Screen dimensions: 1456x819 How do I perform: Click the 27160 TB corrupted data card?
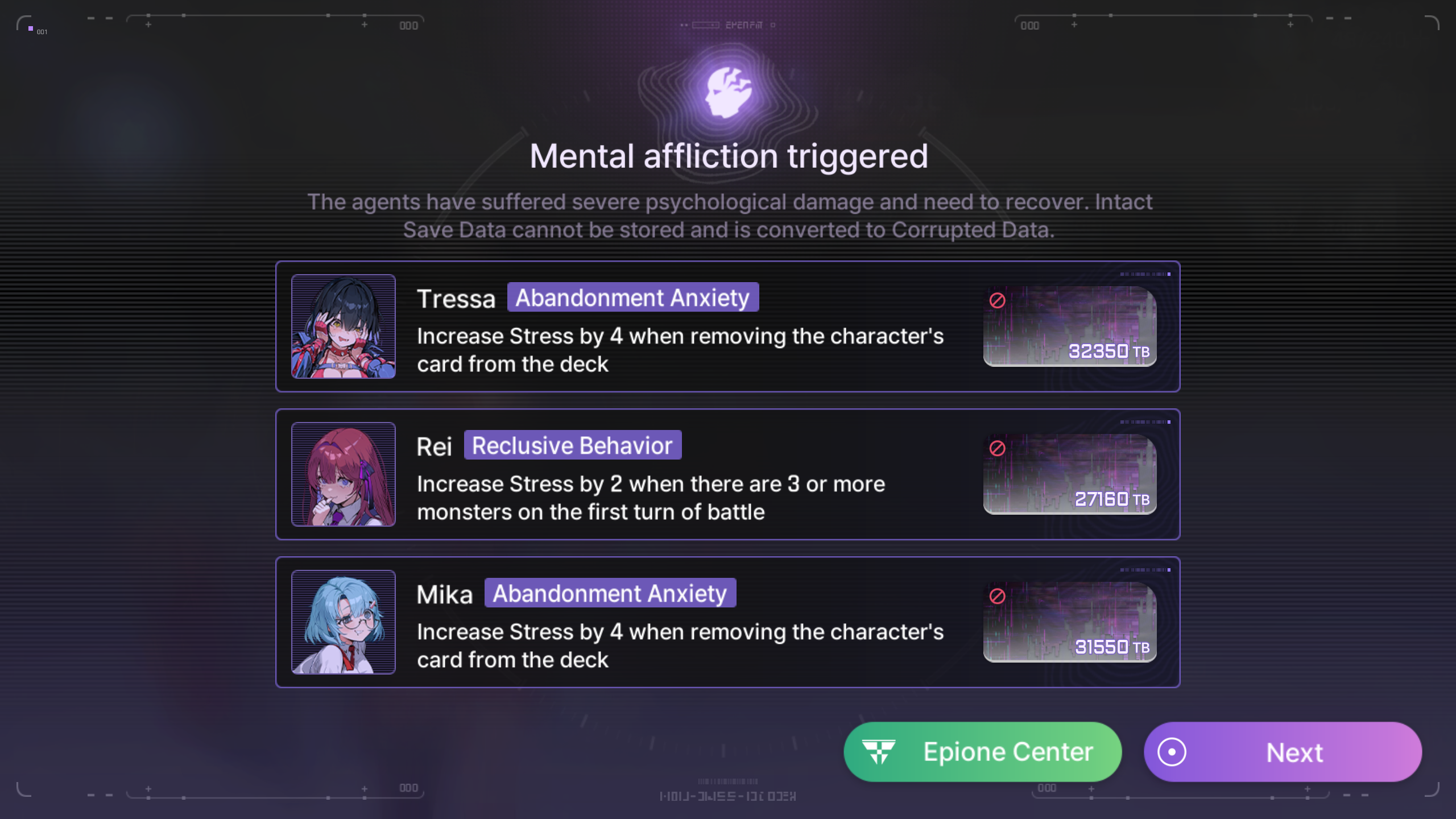coord(1070,474)
